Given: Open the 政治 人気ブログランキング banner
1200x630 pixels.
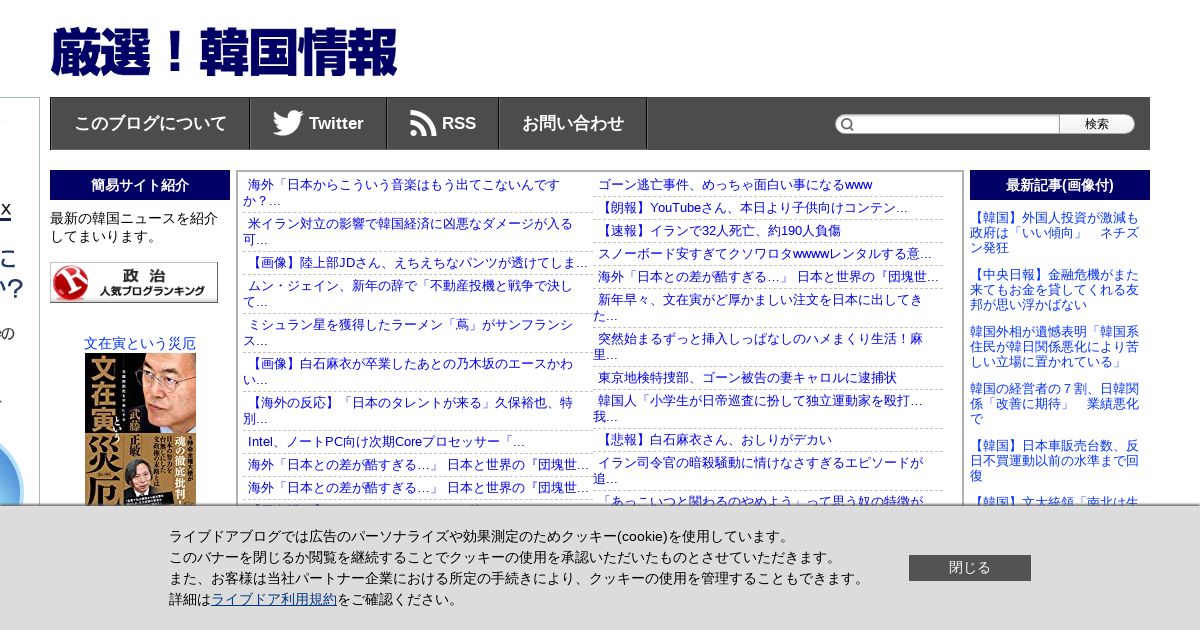Looking at the screenshot, I should [134, 282].
